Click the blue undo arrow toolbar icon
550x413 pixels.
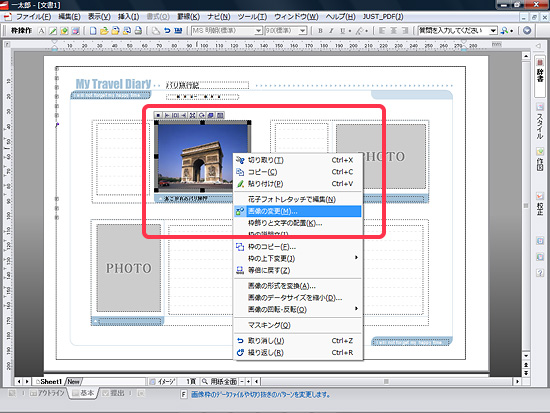click(167, 31)
